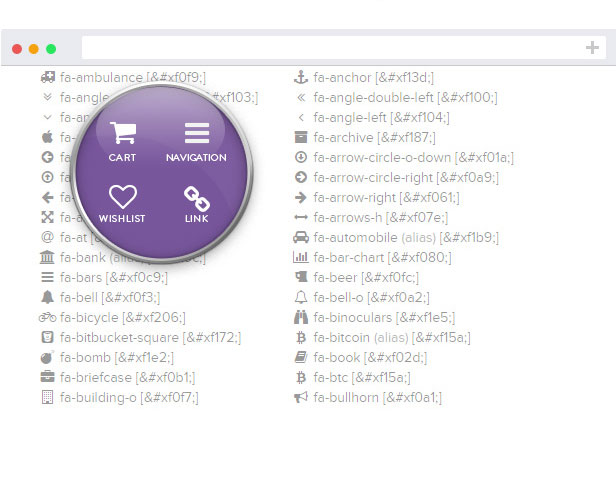This screenshot has height=481, width=616.
Task: Click the fa-automobile car icon
Action: click(x=300, y=237)
